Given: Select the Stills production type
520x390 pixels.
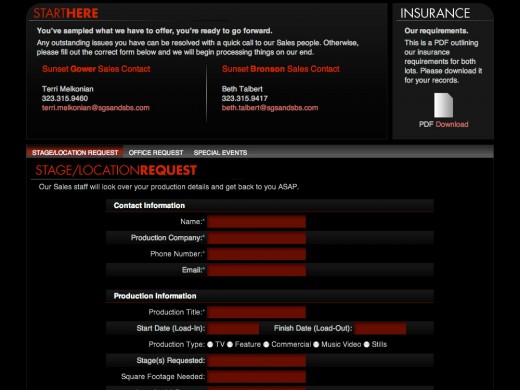Looking at the screenshot, I should [366, 344].
